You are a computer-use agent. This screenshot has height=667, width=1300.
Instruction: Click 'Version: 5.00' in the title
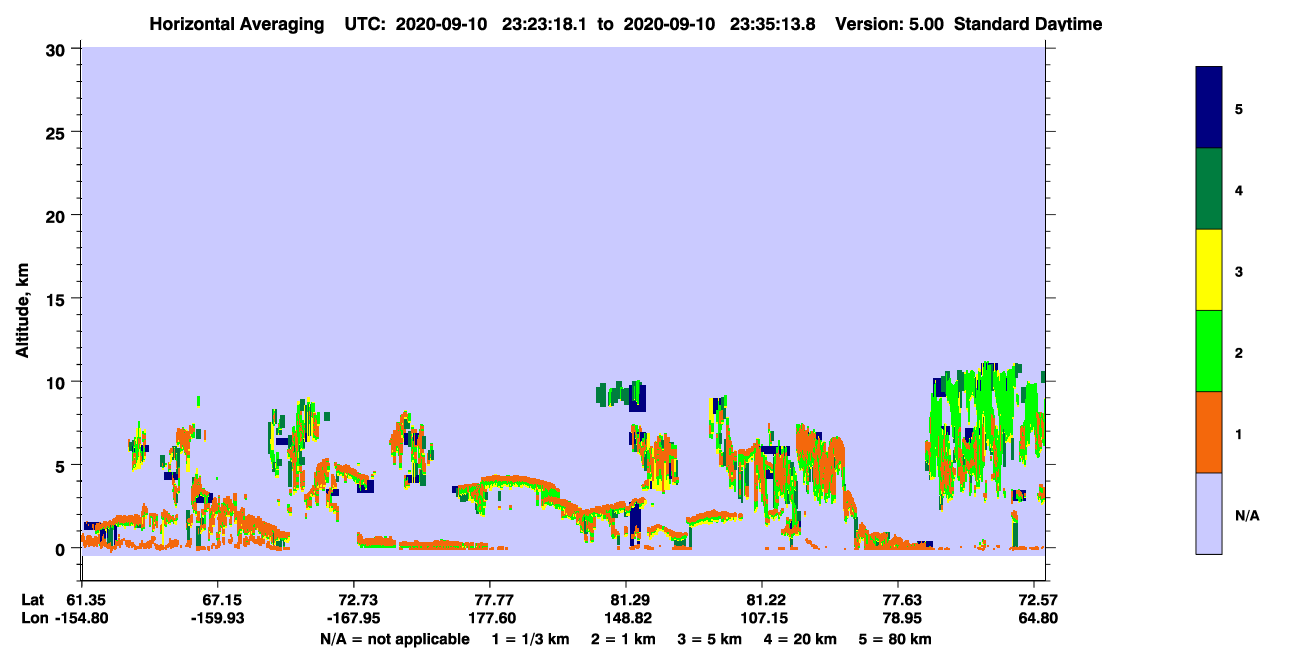click(889, 23)
